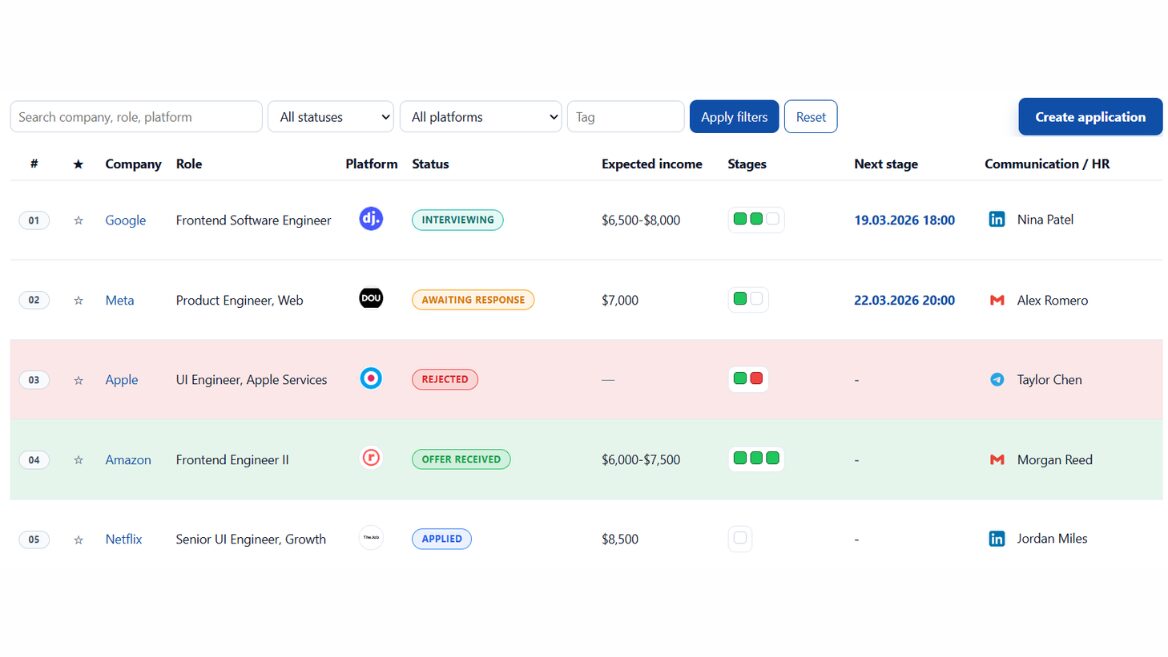Screen dimensions: 1168x657
Task: Click Google's stages progress indicator
Action: tap(756, 219)
